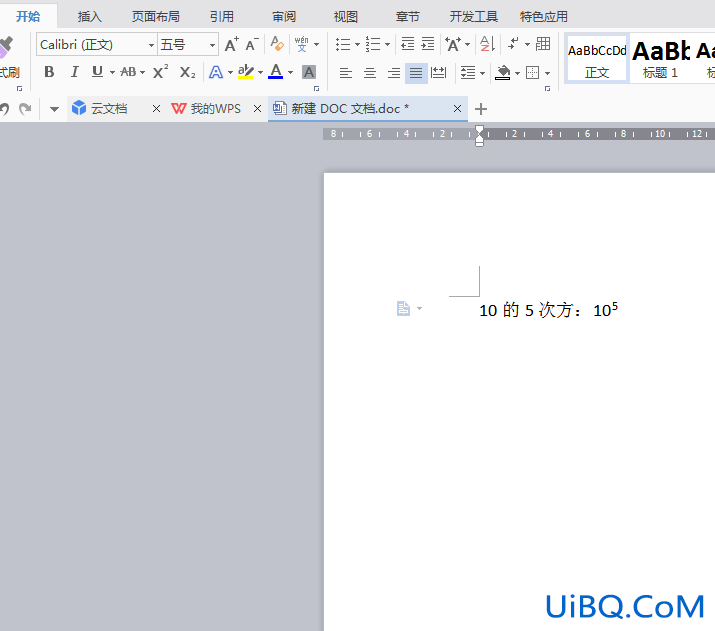Apply the 标题 1 style
This screenshot has width=715, height=631.
point(661,59)
